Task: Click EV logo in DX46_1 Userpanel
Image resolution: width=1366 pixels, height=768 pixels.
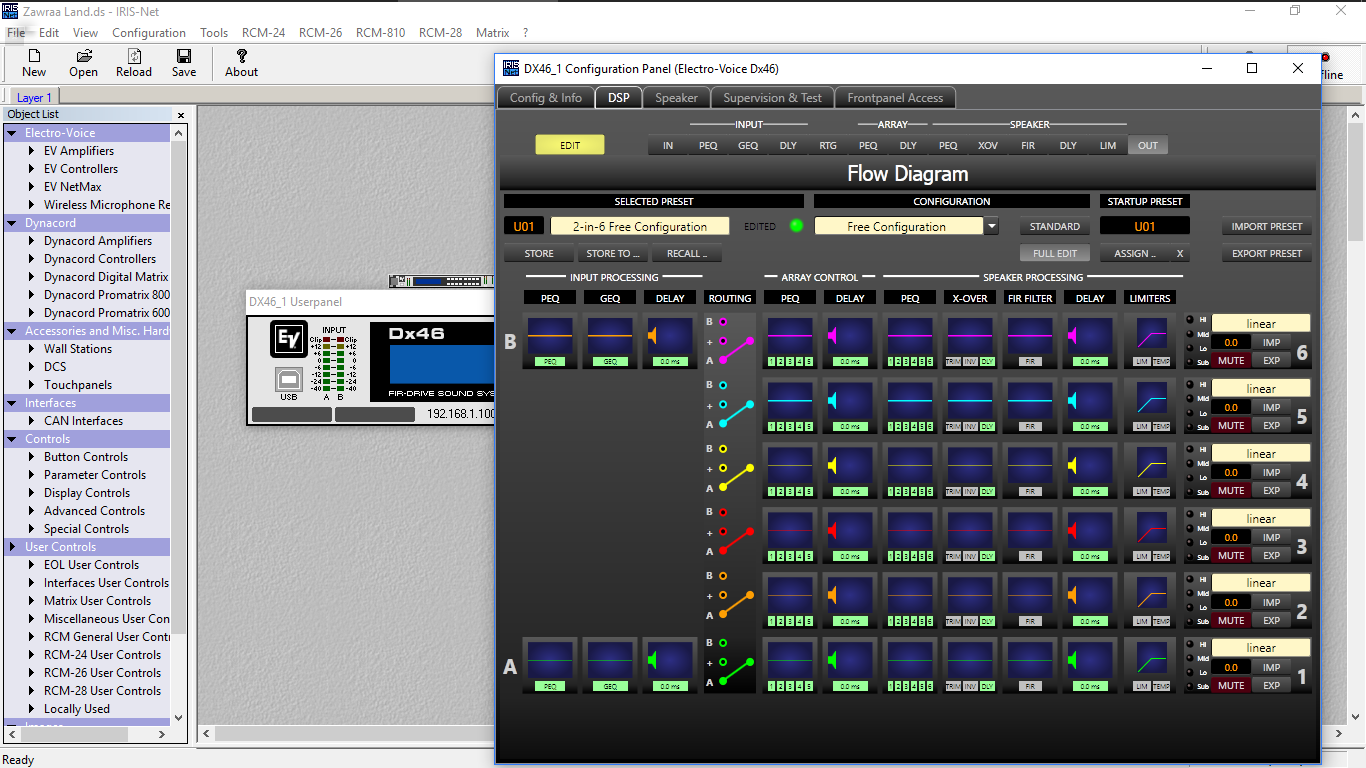Action: (x=288, y=339)
